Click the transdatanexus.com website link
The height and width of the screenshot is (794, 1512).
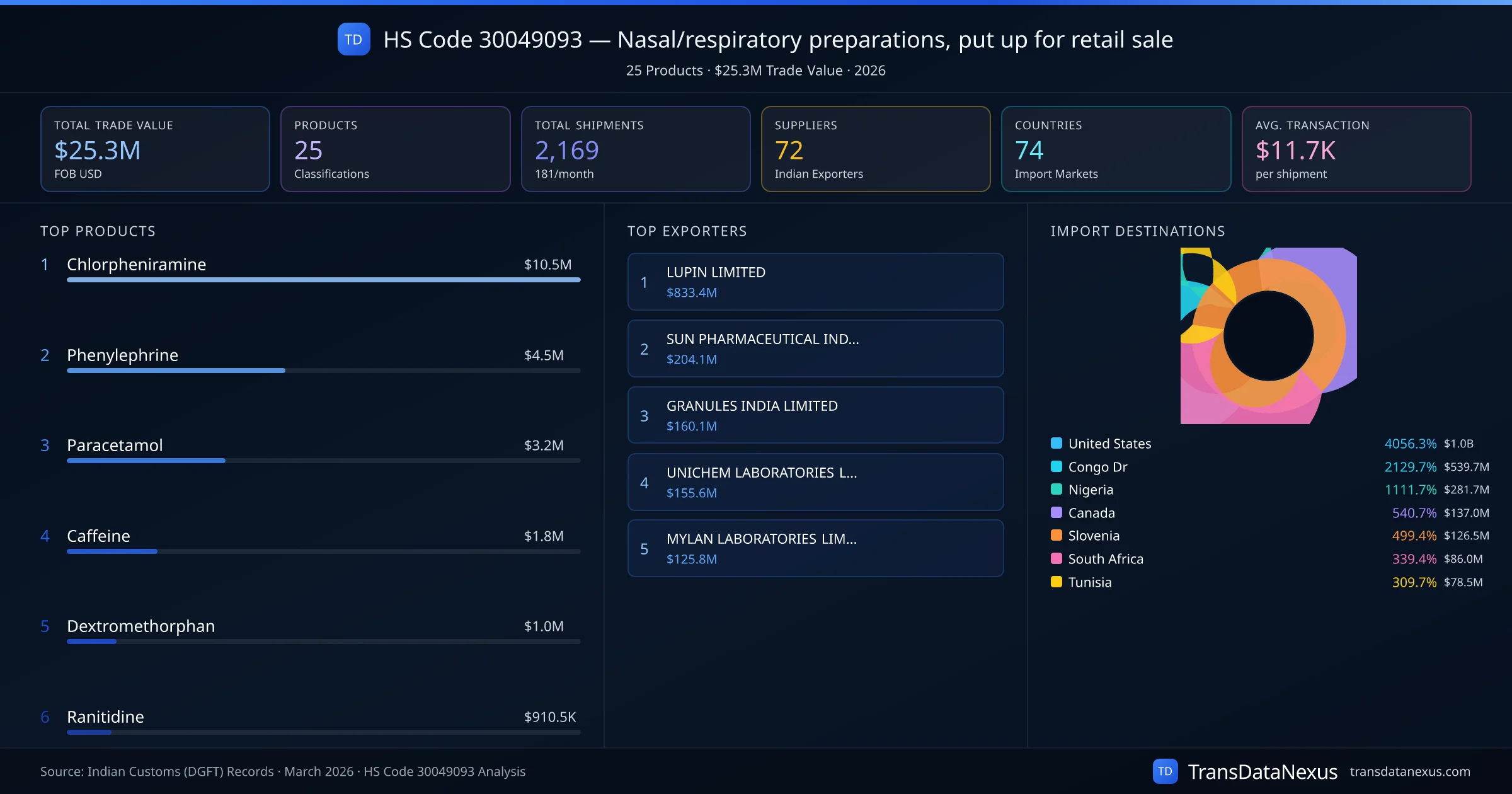[1409, 771]
